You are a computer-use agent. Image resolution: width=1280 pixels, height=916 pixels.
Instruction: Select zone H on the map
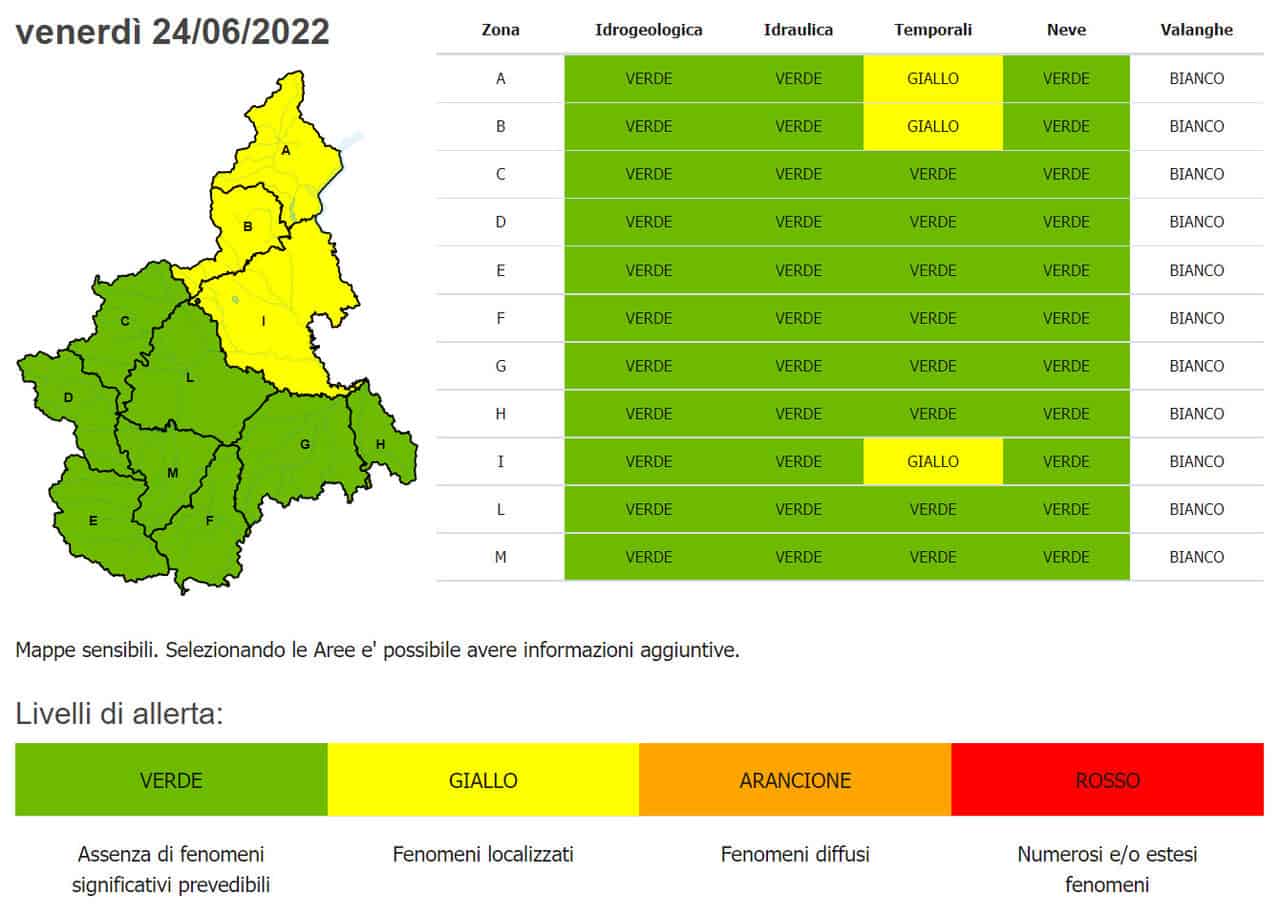point(381,443)
